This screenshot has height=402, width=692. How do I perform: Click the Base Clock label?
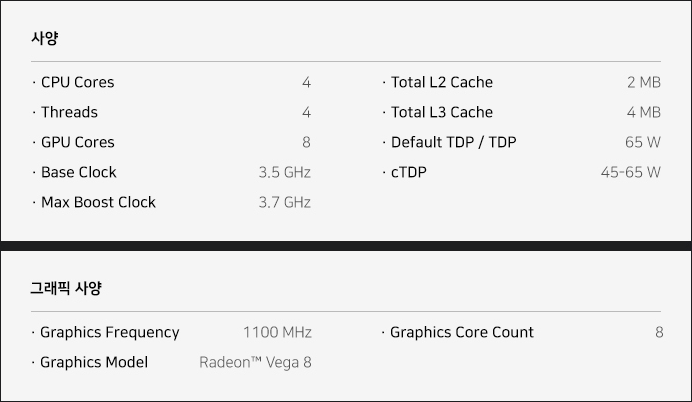(x=78, y=172)
